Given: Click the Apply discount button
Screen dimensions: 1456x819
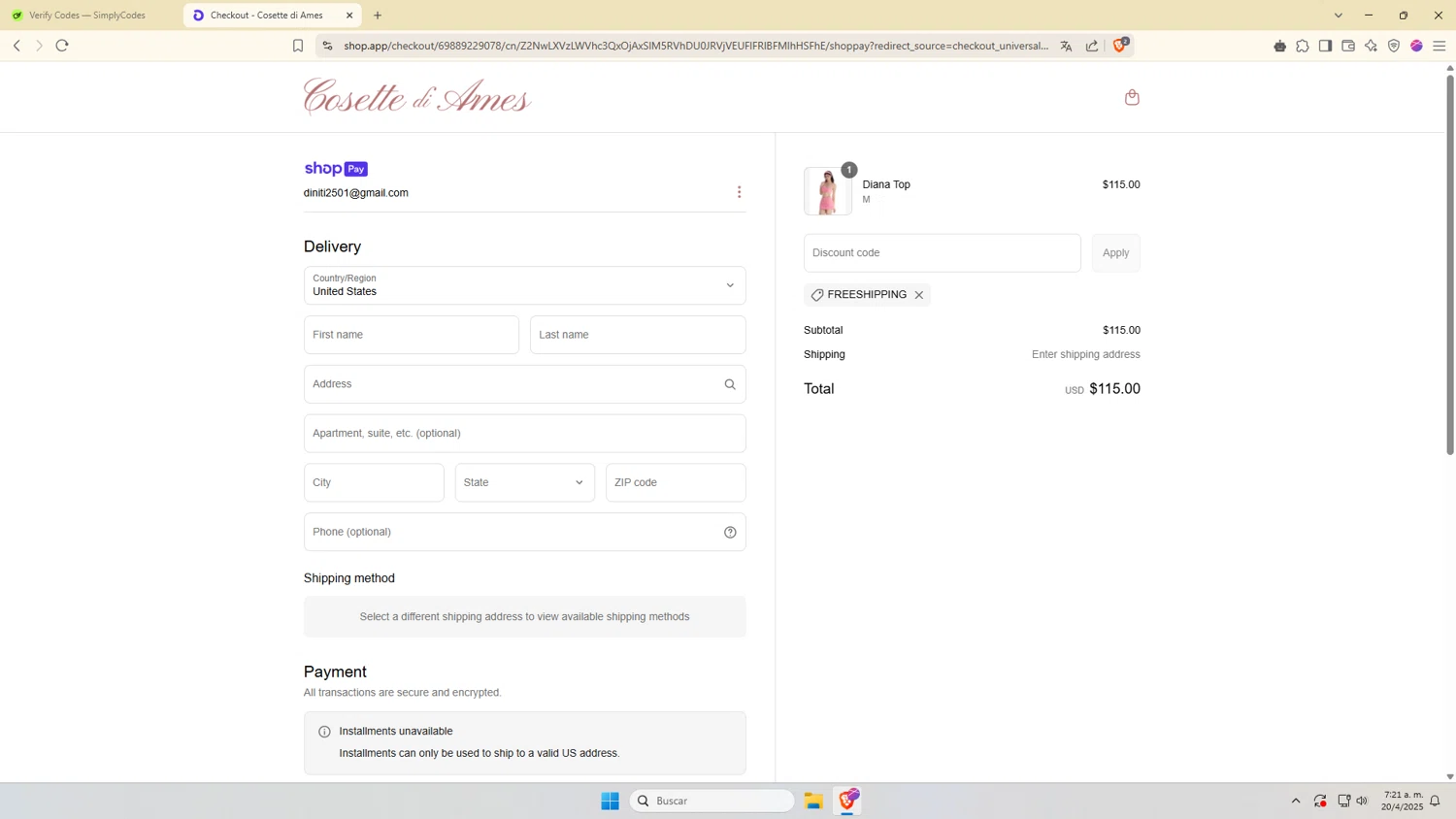Looking at the screenshot, I should point(1115,253).
